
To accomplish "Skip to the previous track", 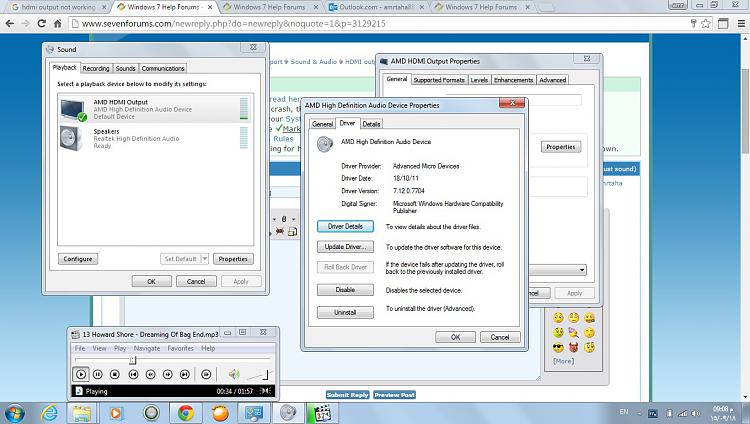I will point(133,374).
